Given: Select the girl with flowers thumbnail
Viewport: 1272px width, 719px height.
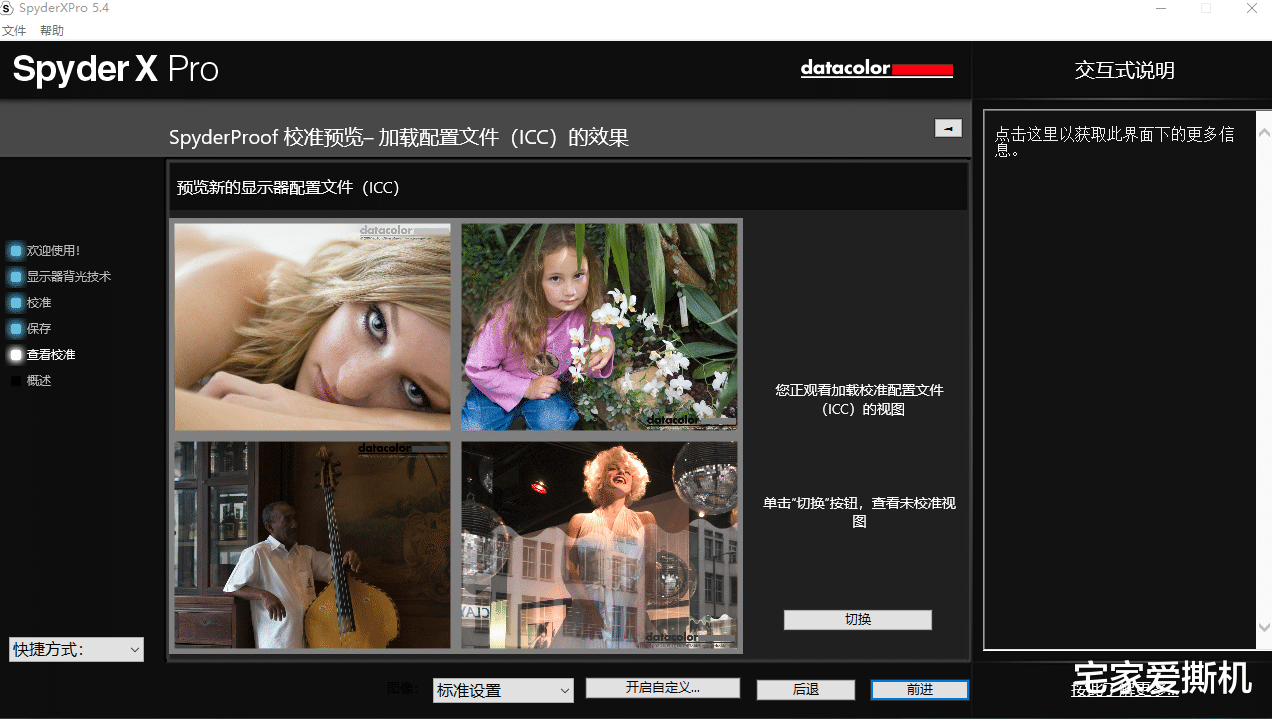Looking at the screenshot, I should pyautogui.click(x=600, y=327).
